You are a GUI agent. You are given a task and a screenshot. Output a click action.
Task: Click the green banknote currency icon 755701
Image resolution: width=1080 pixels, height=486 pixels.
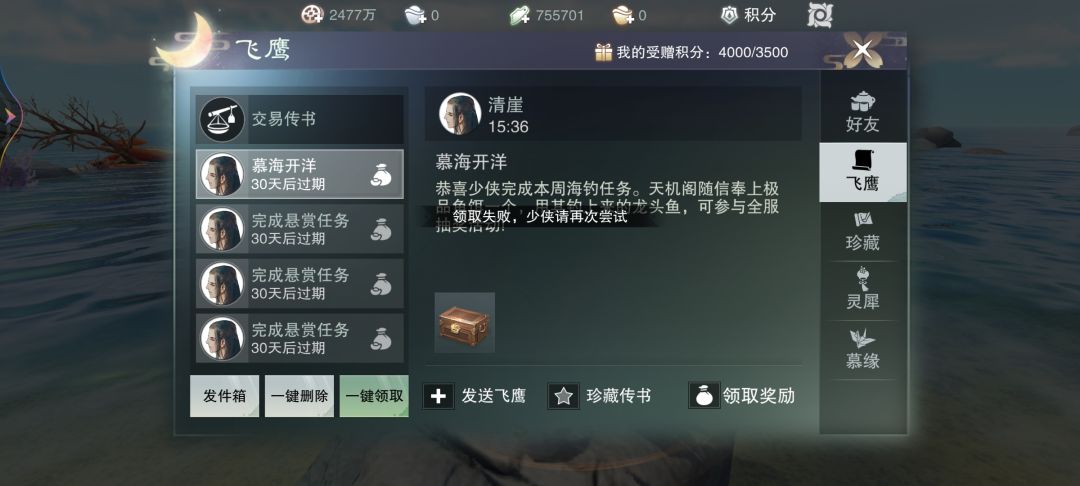[520, 14]
